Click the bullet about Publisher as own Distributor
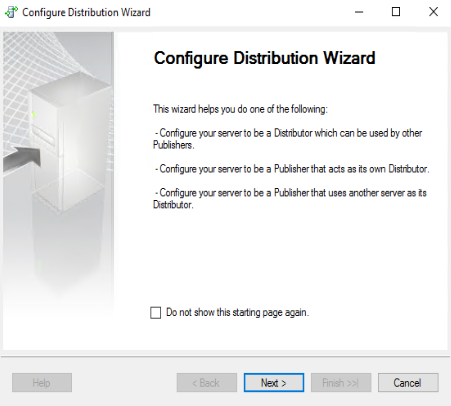The height and width of the screenshot is (406, 451). pos(291,169)
